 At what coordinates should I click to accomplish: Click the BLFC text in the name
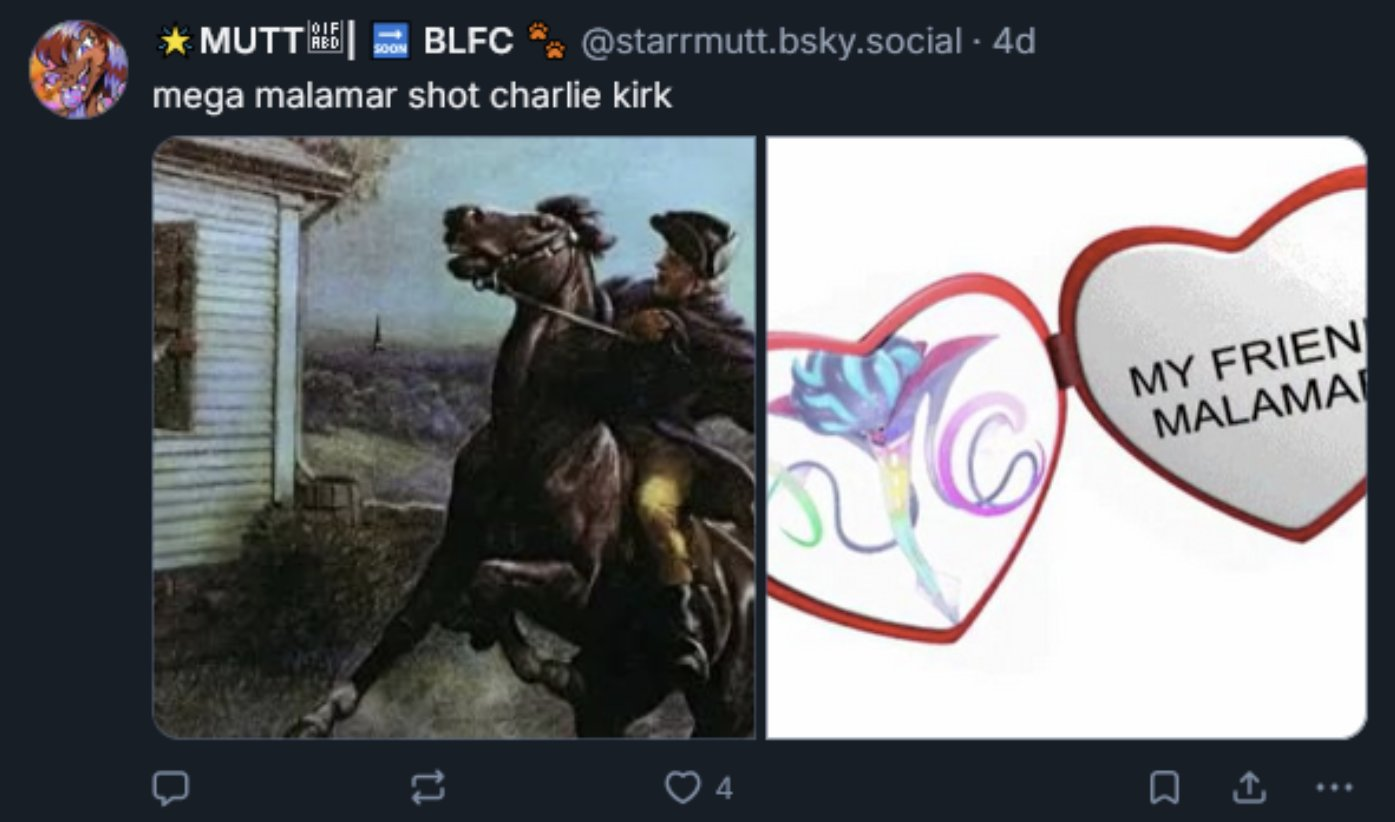coord(468,41)
